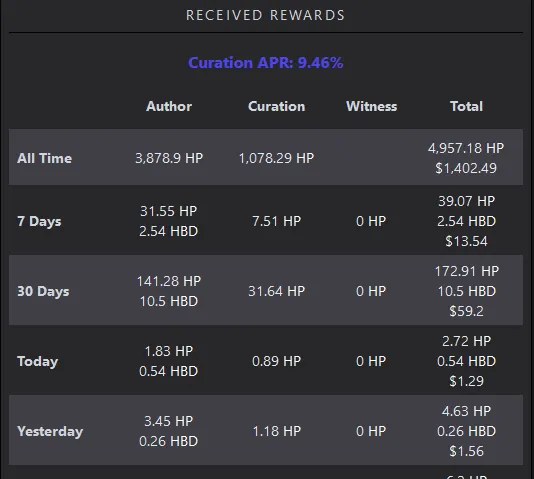Click the Today row label
Image resolution: width=534 pixels, height=479 pixels.
37,362
